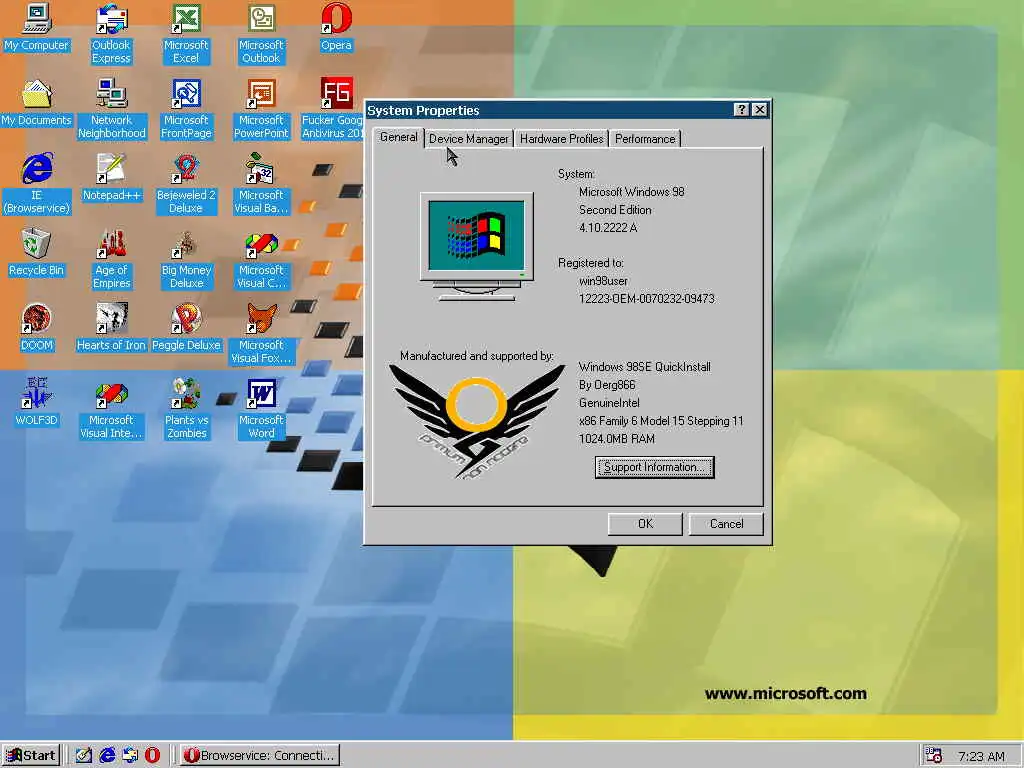1024x768 pixels.
Task: Click 'x86 Family 6 Model 15' text
Action: point(661,421)
